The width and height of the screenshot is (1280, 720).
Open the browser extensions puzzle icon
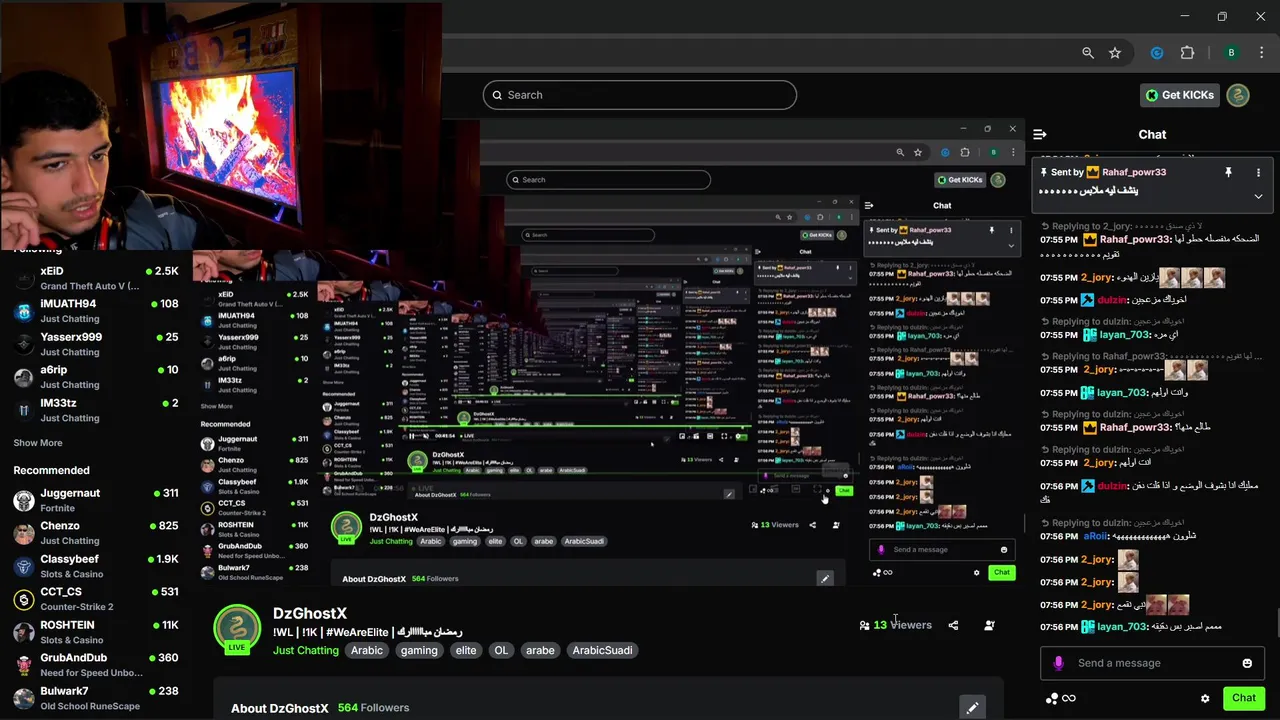1188,53
